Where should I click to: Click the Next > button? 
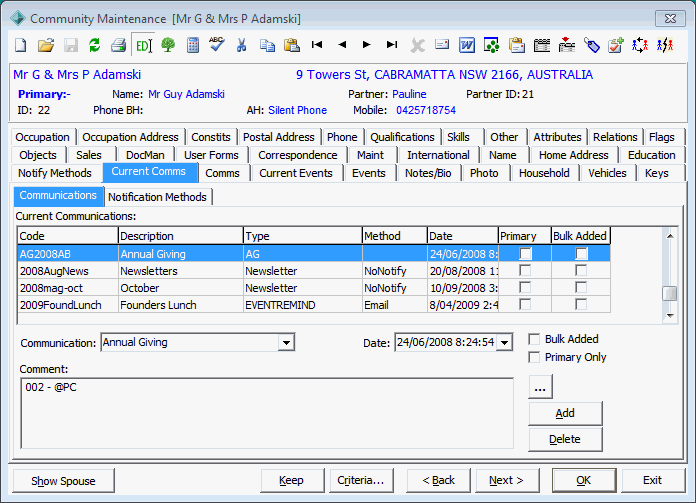pos(506,480)
